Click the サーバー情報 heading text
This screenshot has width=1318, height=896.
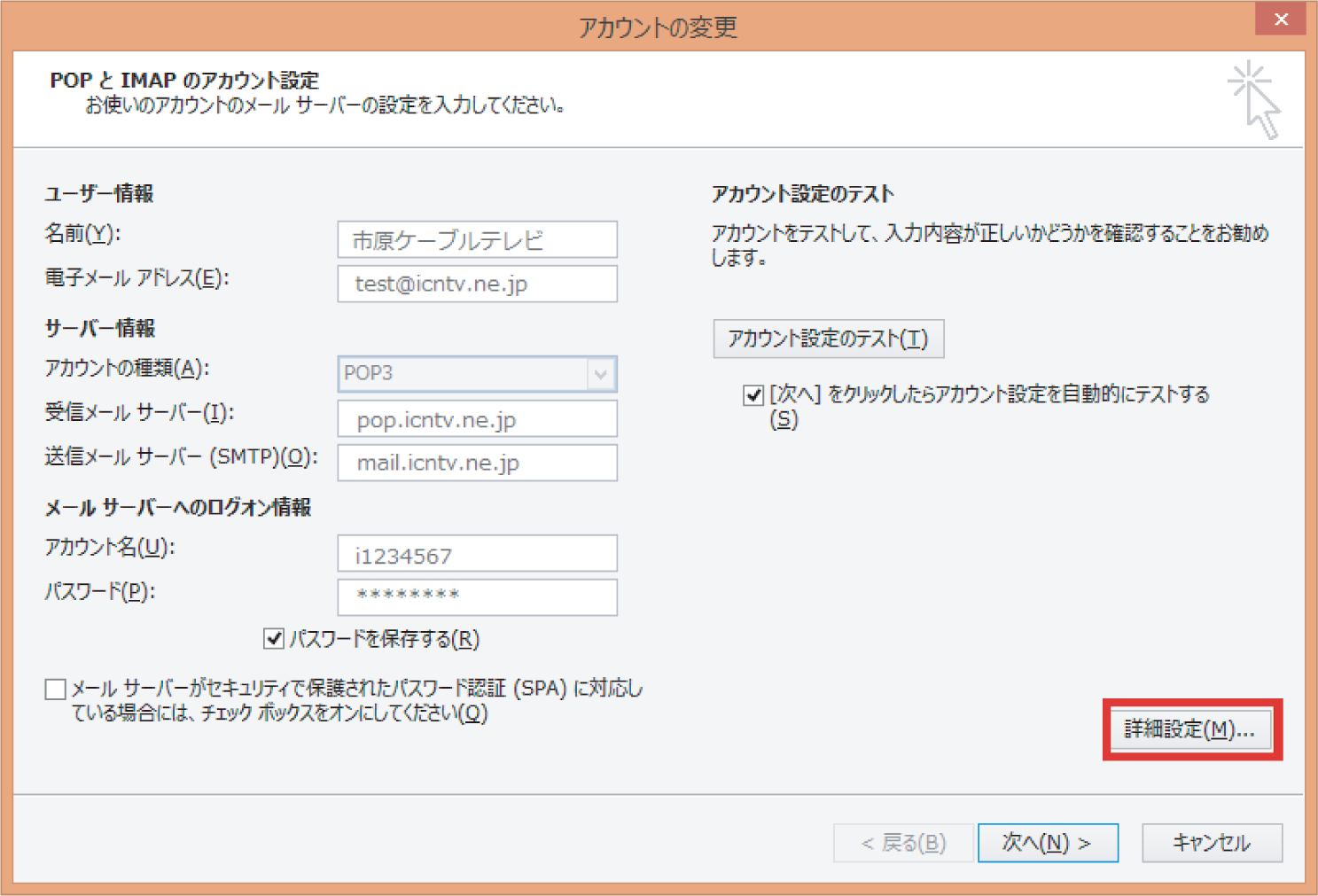[x=100, y=328]
